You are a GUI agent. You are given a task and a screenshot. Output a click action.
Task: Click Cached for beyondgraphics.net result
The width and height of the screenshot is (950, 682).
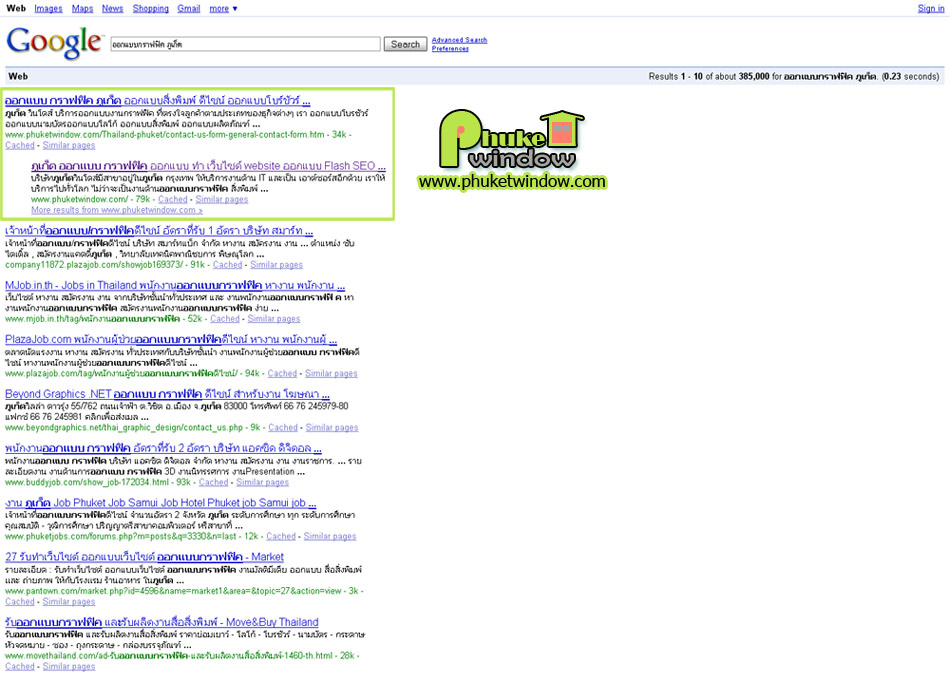tap(283, 428)
